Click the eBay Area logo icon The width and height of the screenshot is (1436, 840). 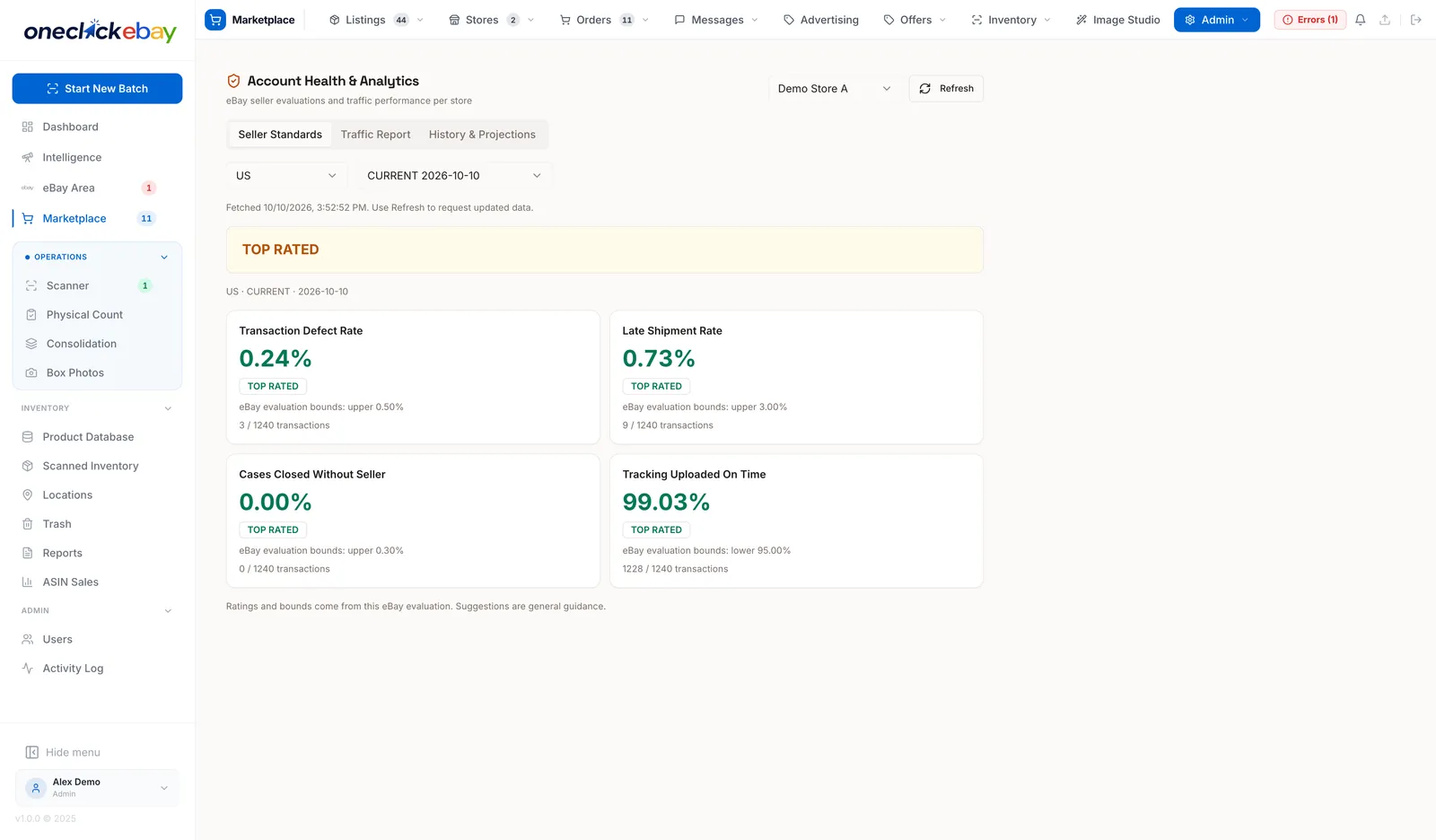click(x=28, y=188)
